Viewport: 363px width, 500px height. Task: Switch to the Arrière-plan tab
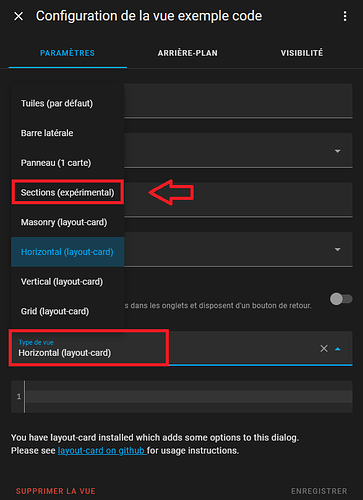click(187, 53)
